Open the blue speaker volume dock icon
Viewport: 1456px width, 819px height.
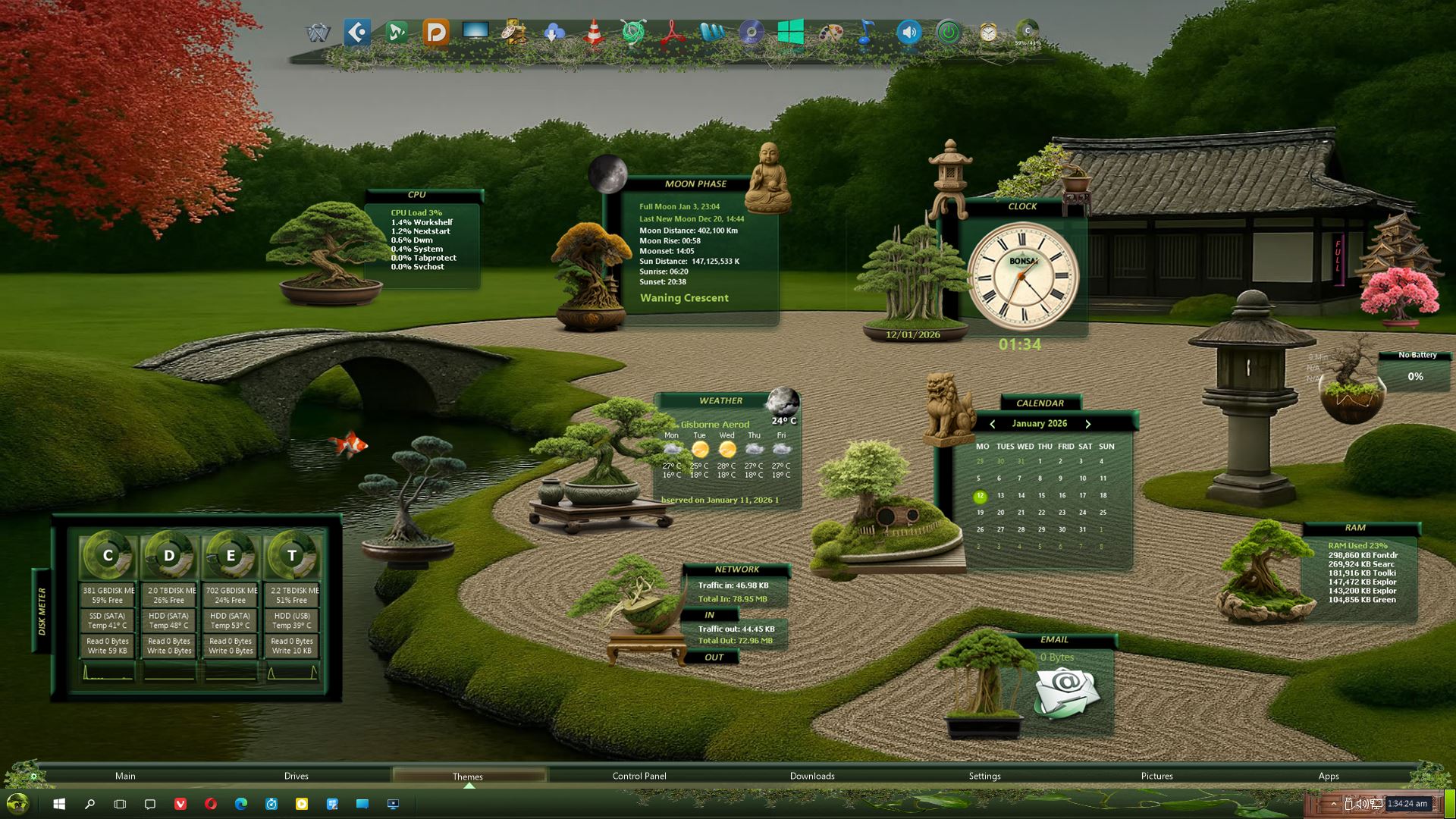(x=908, y=33)
